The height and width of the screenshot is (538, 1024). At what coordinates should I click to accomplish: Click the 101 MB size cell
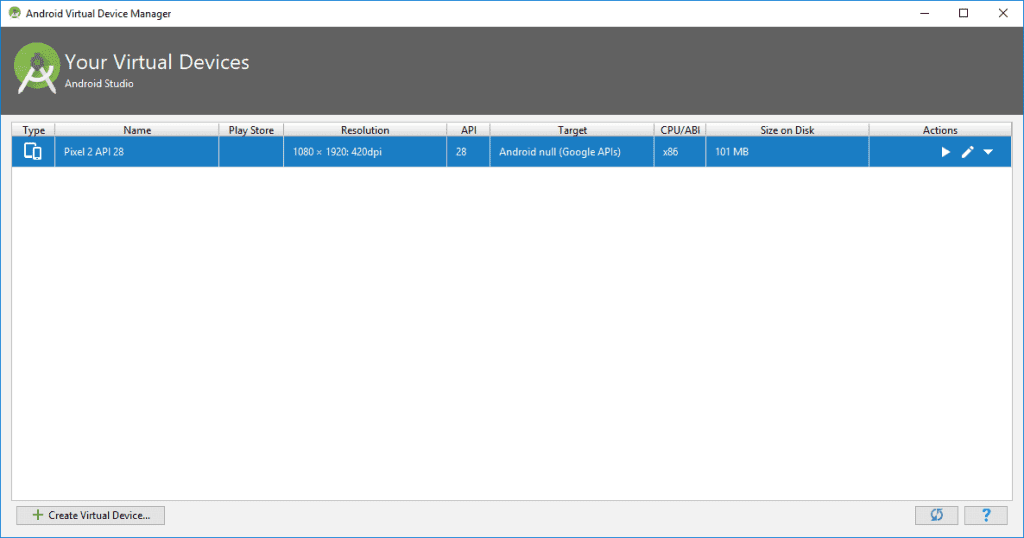coord(787,151)
